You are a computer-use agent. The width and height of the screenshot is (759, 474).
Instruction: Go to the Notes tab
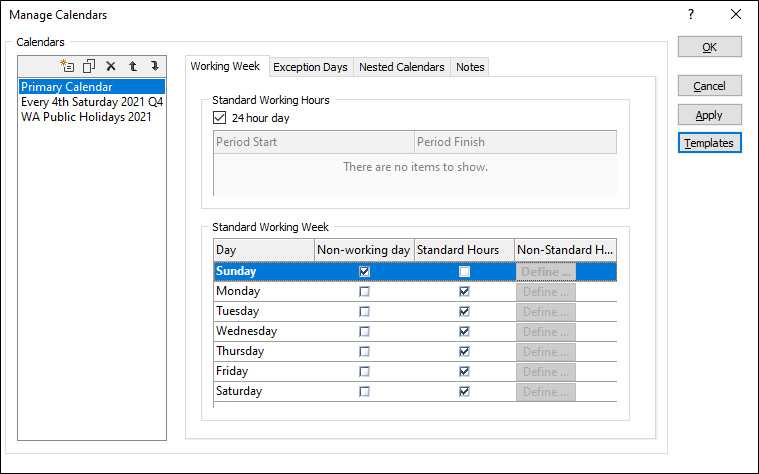point(470,67)
